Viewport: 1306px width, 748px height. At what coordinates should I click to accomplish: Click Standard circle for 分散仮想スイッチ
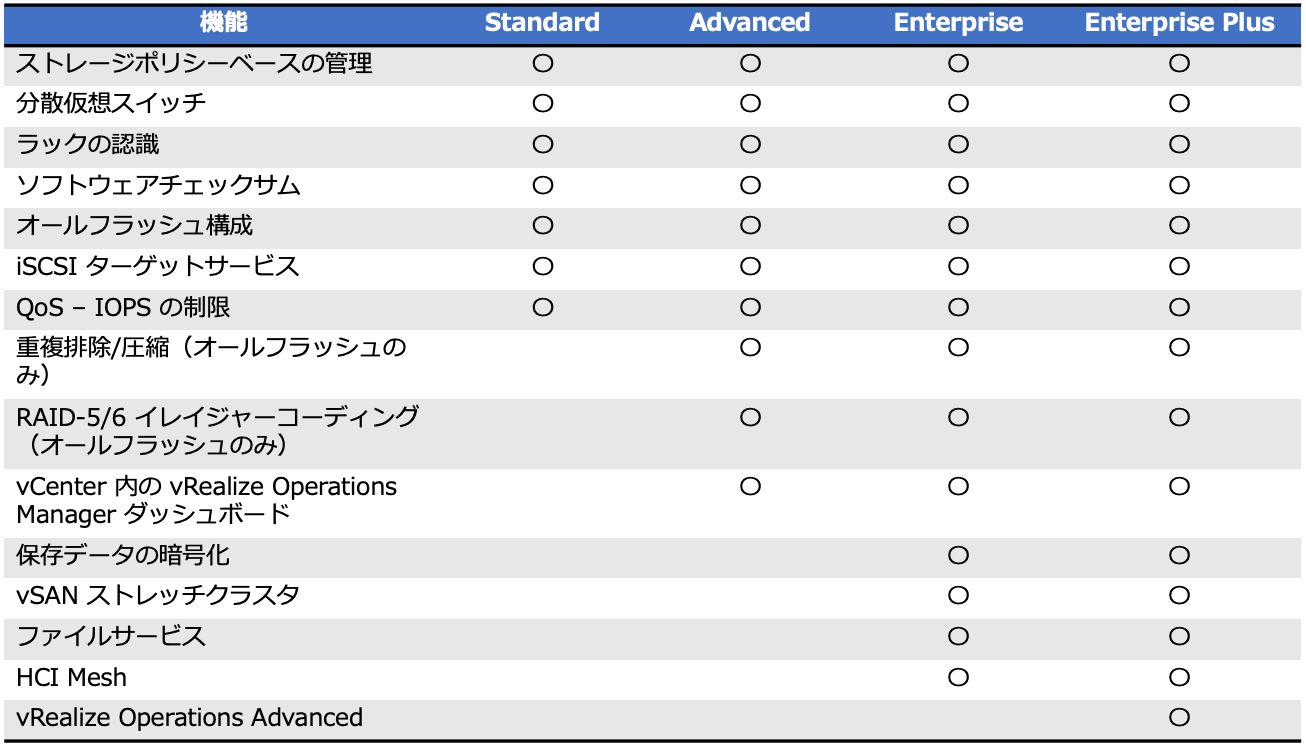point(542,103)
